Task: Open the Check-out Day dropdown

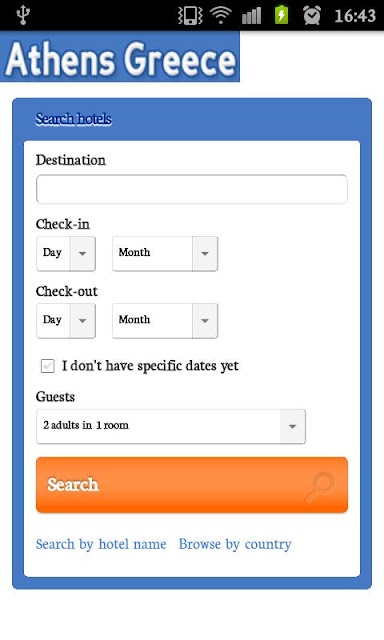Action: (x=66, y=320)
